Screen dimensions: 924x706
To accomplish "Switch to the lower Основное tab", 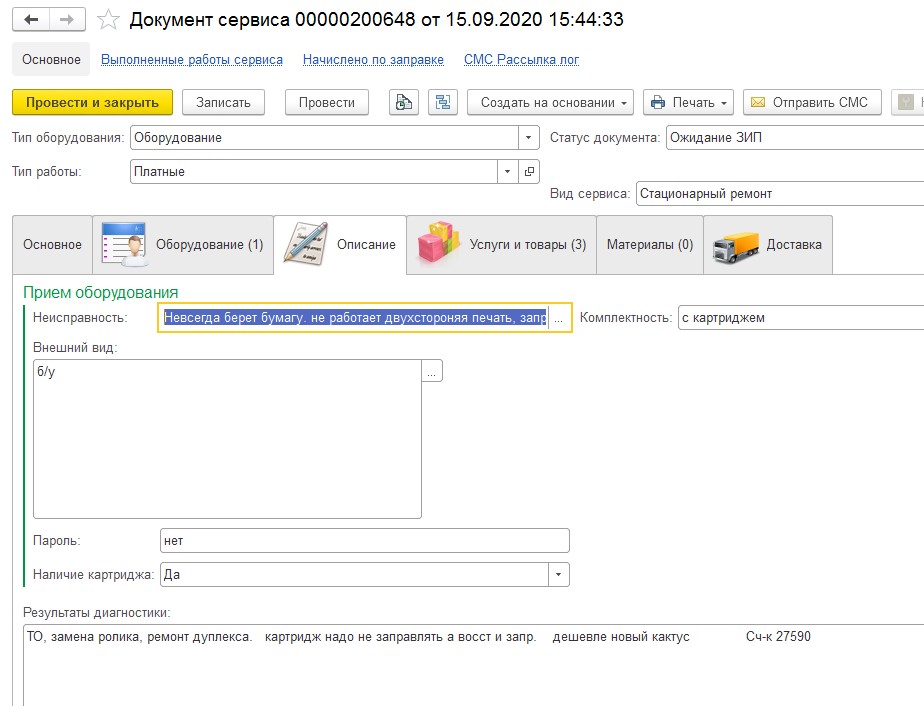I will pyautogui.click(x=52, y=245).
